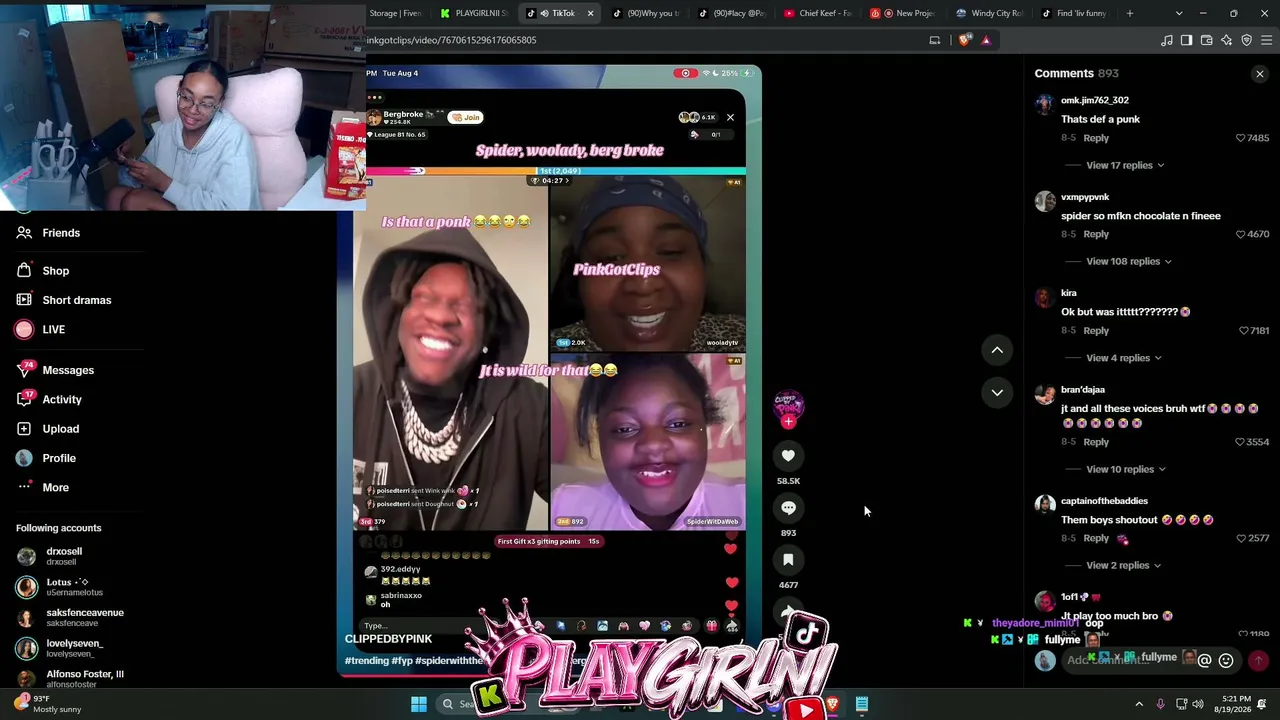Switch to PLAYGIRLNII Kick tab

(473, 13)
